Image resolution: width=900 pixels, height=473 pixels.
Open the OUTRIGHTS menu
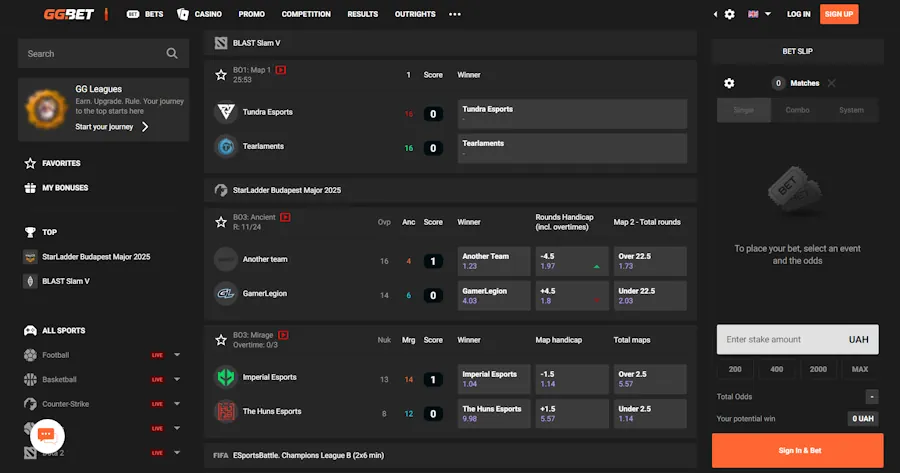click(x=415, y=14)
